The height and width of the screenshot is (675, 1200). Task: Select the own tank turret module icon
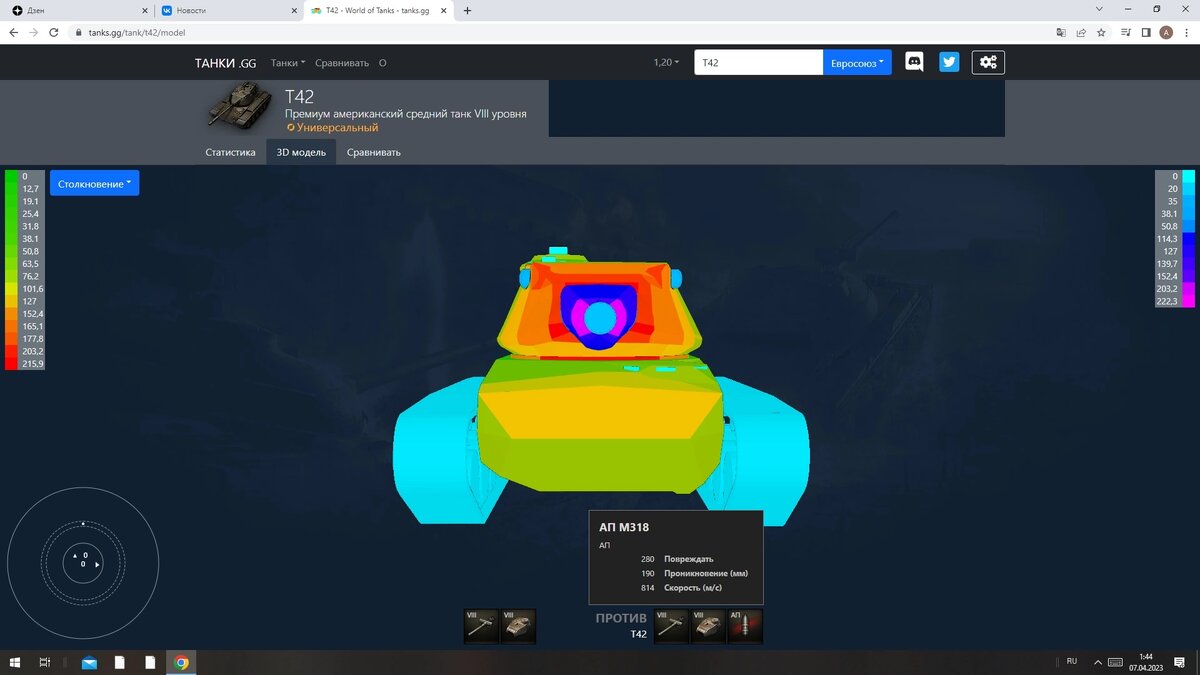click(518, 626)
